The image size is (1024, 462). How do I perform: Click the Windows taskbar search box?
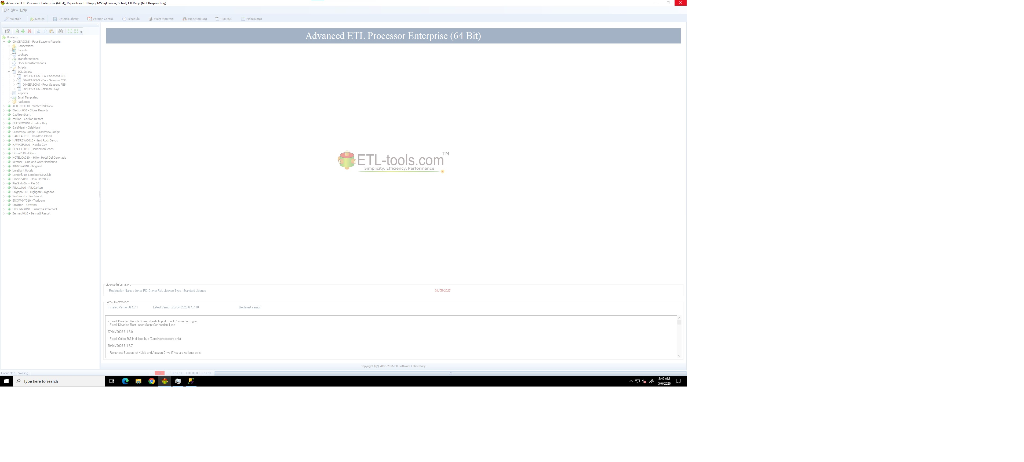pos(59,381)
